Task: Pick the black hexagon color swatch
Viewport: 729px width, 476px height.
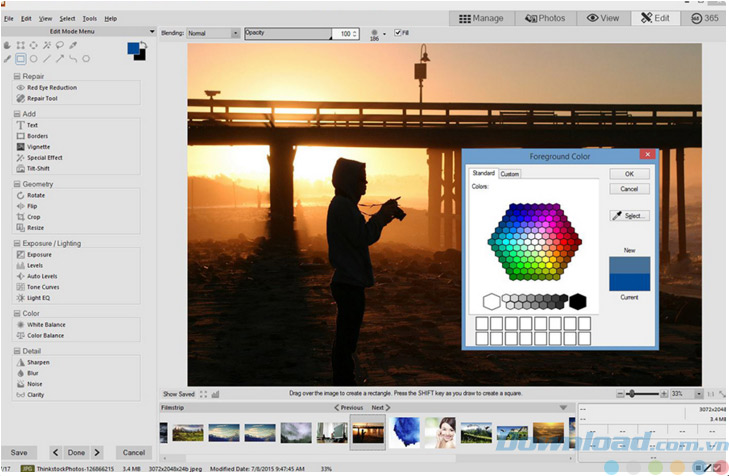Action: [x=577, y=301]
